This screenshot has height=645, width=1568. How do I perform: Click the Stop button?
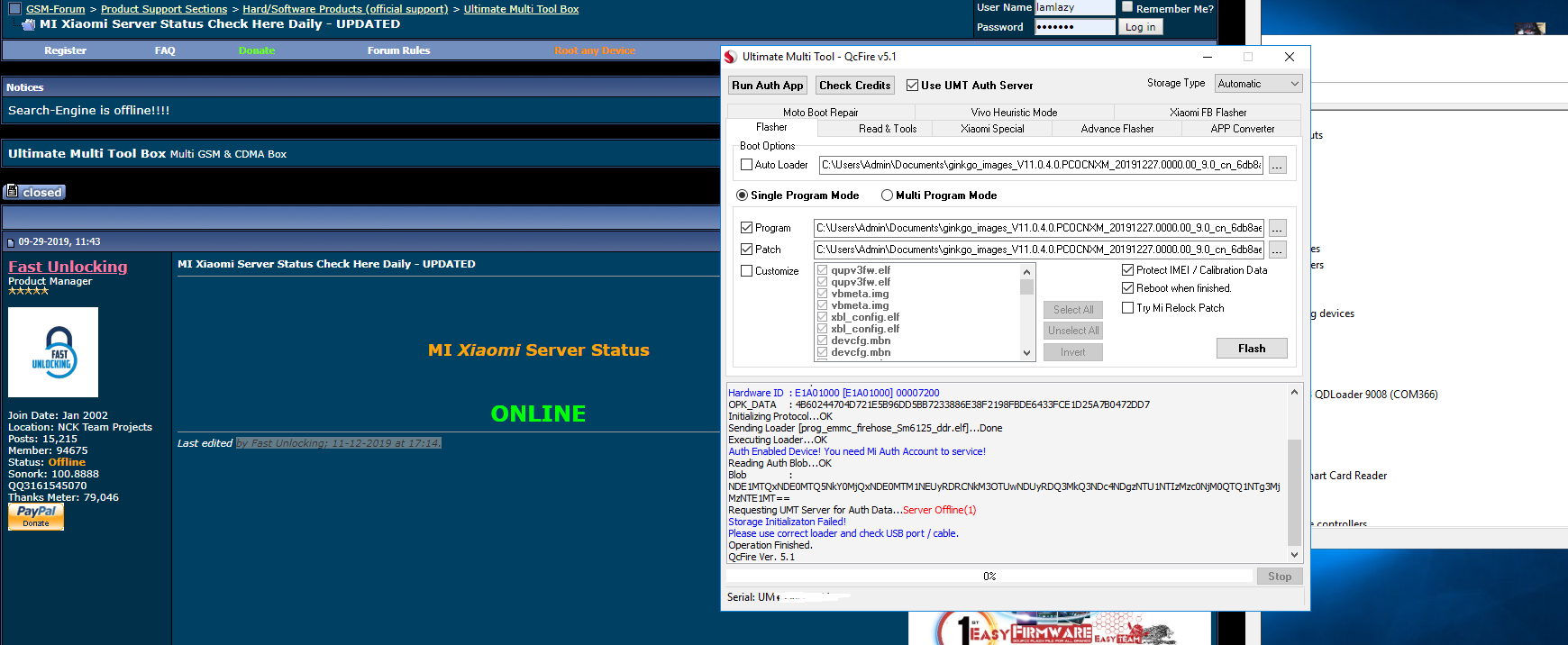pyautogui.click(x=1280, y=577)
